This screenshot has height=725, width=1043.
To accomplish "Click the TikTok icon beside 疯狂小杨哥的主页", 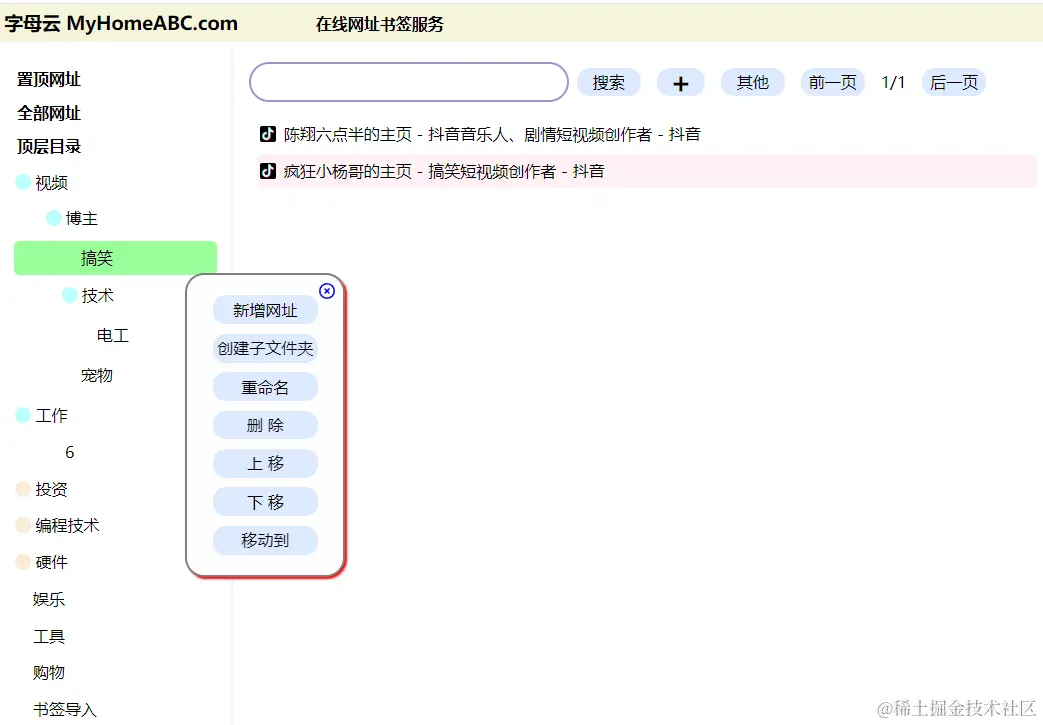I will click(267, 170).
